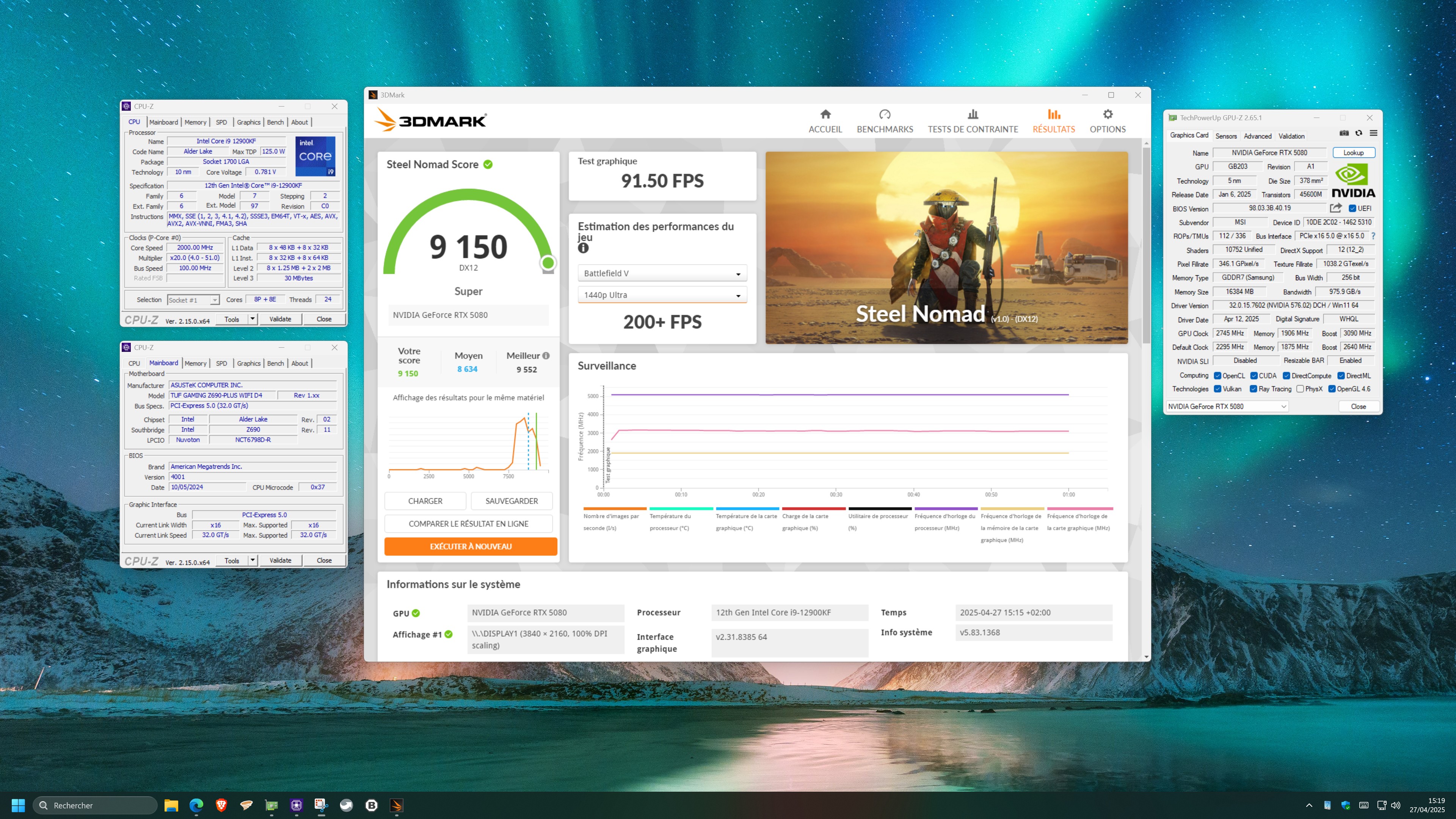
Task: Open Bench tab in upper CPU-Z window
Action: click(275, 122)
